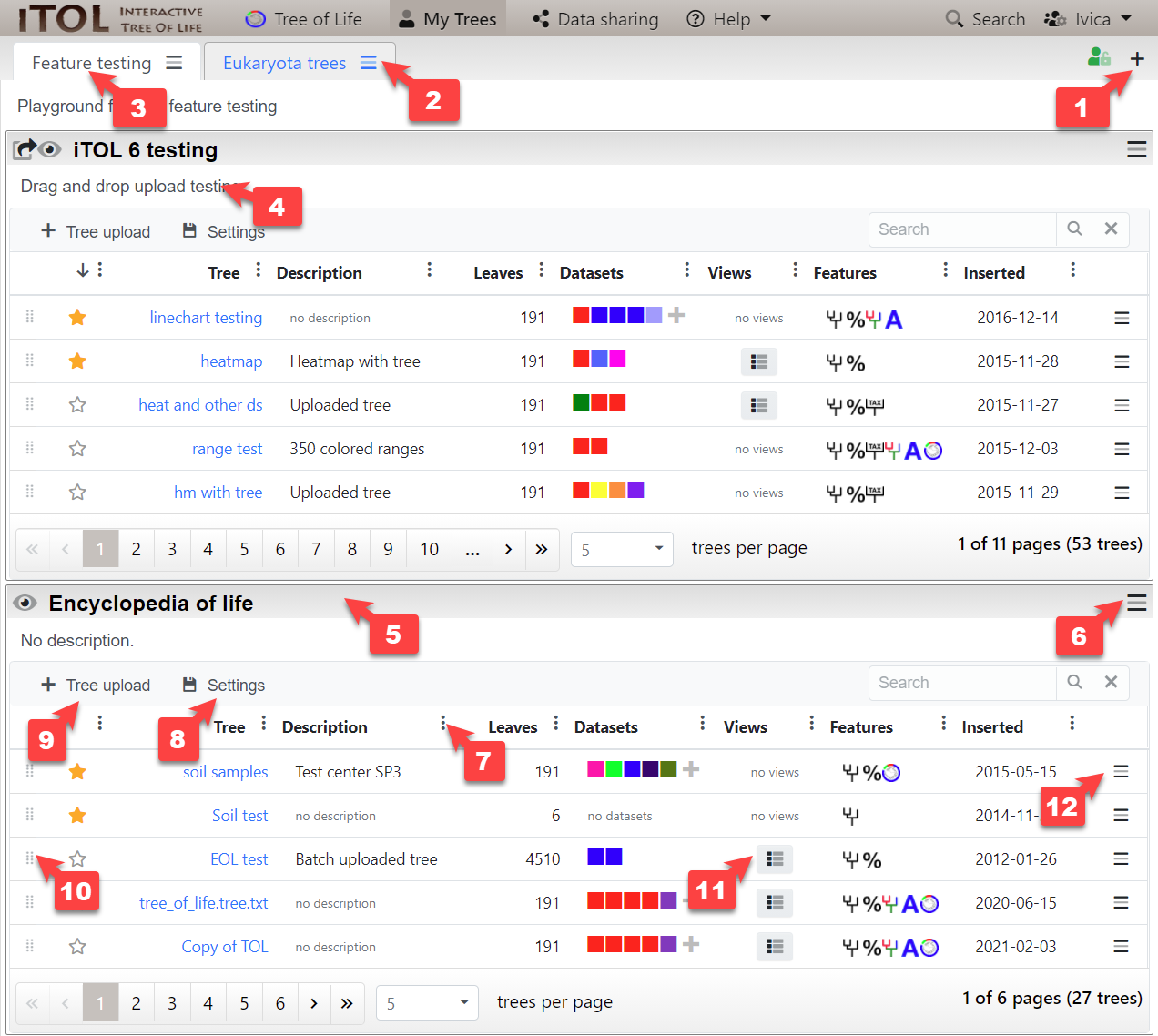Open the Ivica user account dropdown
This screenshot has height=1036, width=1158.
[1088, 19]
